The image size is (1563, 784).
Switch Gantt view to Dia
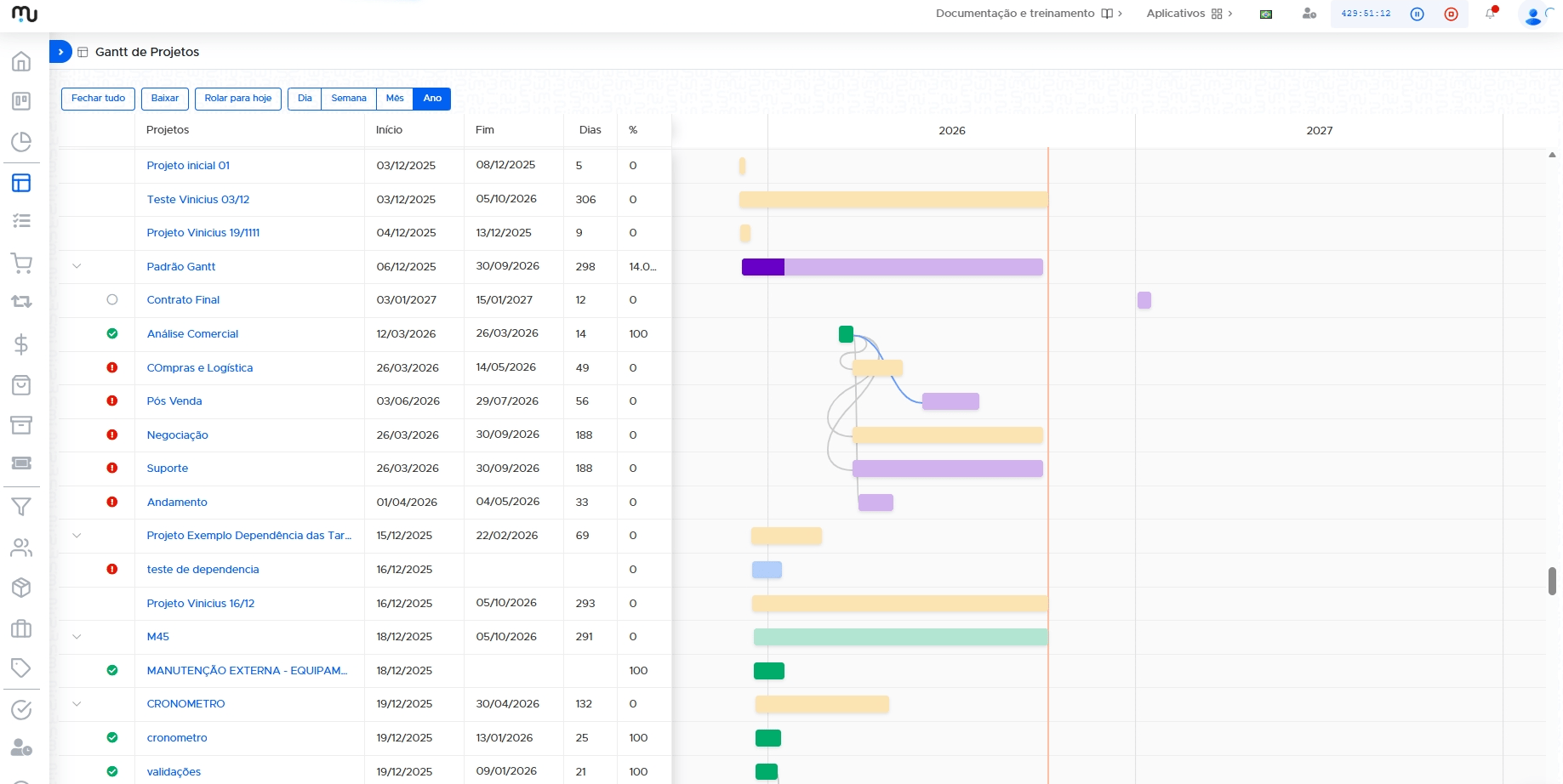click(x=305, y=99)
